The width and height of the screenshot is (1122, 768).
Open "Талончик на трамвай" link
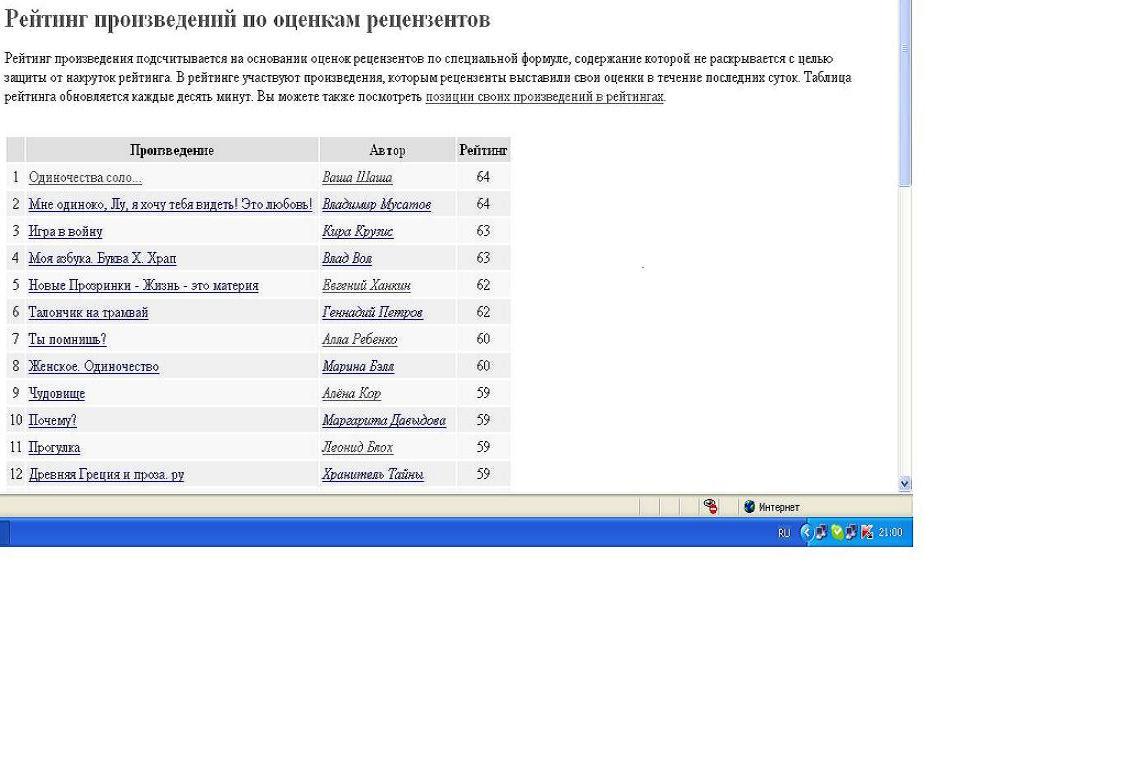point(88,312)
